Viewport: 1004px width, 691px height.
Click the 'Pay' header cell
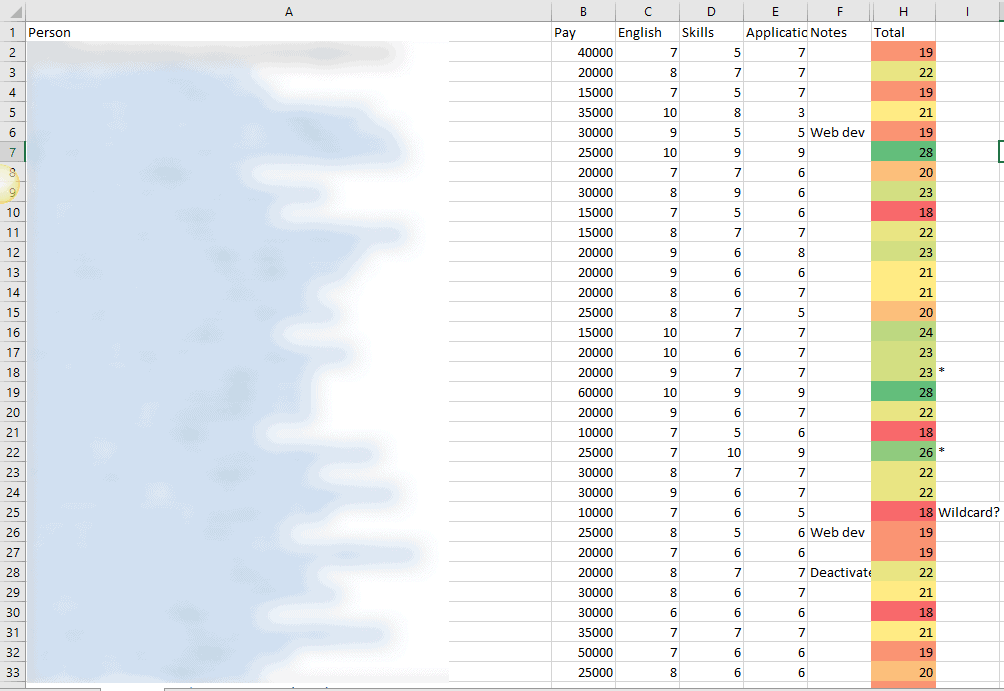[x=583, y=32]
